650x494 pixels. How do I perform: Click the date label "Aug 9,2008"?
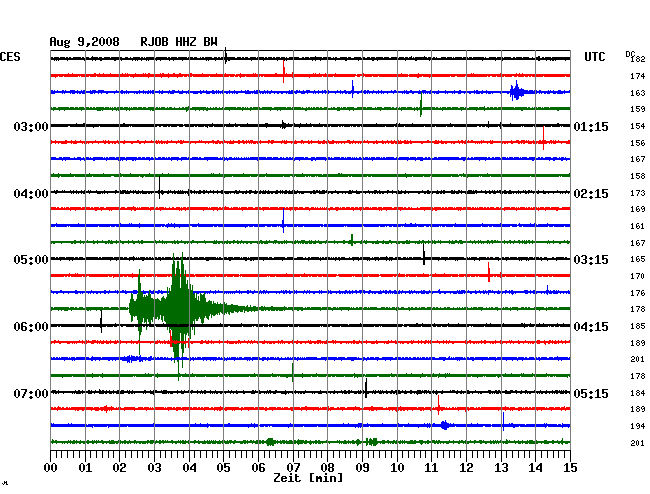(84, 42)
